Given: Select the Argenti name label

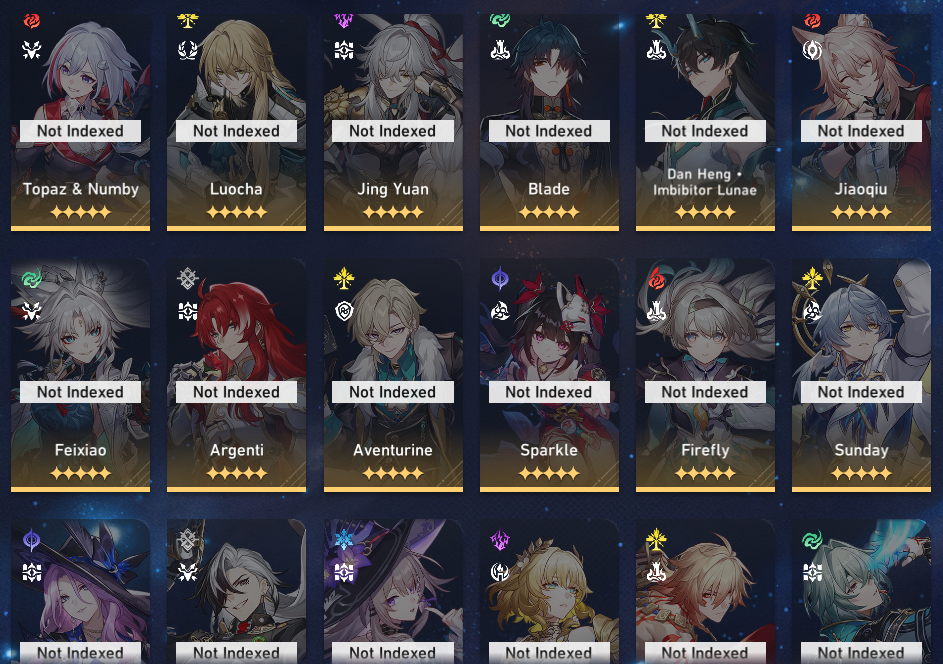Looking at the screenshot, I should click(237, 450).
